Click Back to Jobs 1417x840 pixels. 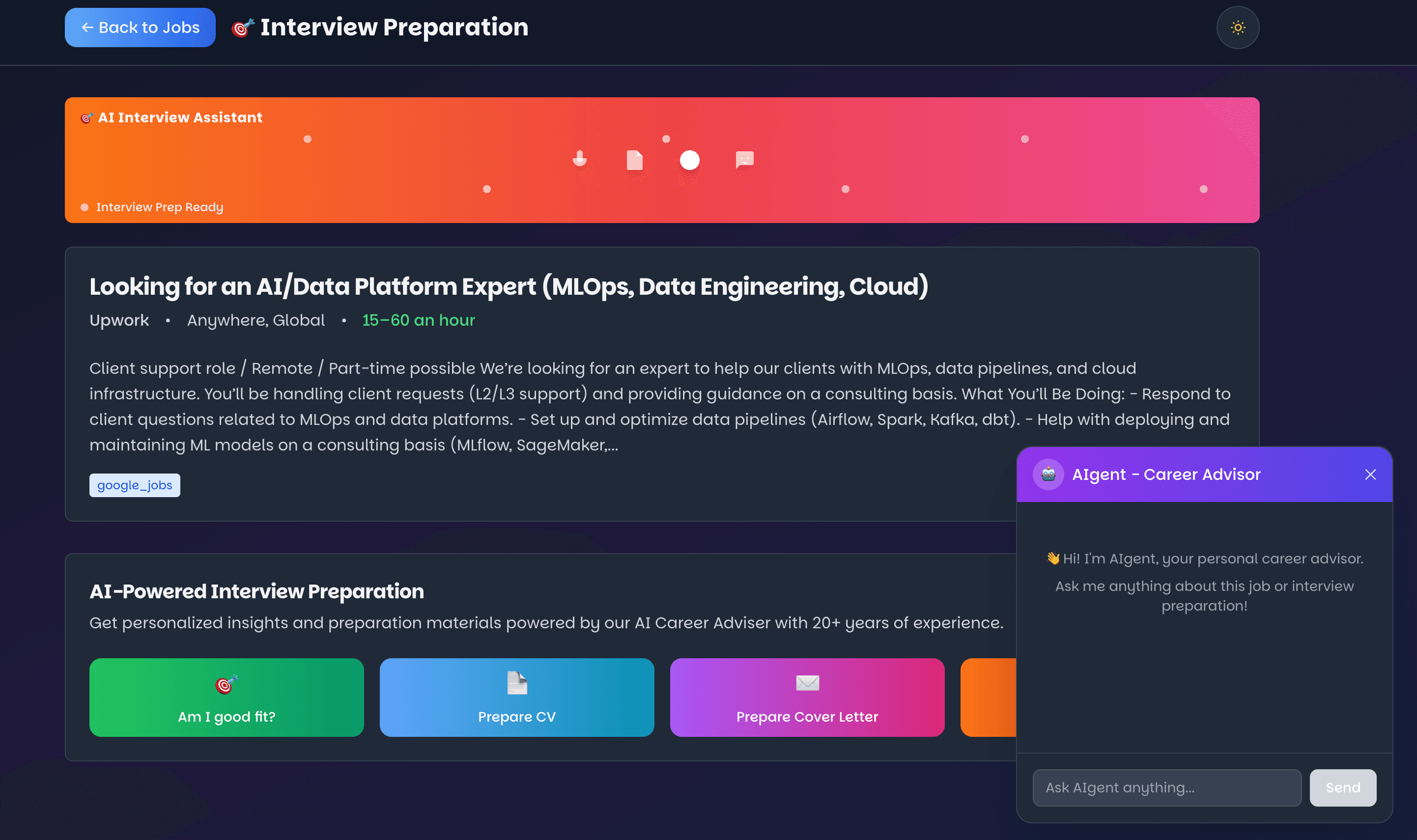coord(140,27)
